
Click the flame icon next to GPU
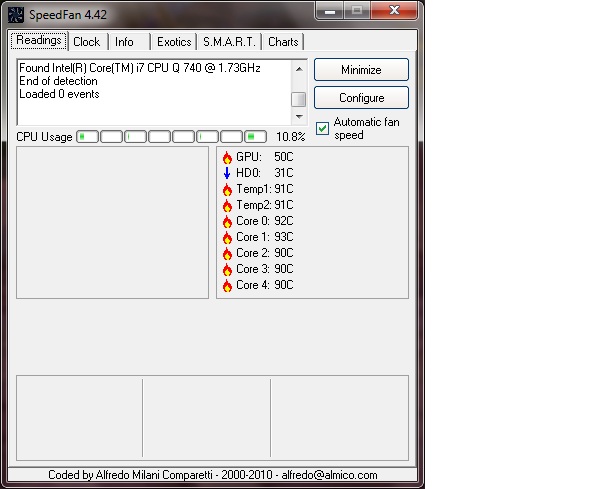coord(227,157)
